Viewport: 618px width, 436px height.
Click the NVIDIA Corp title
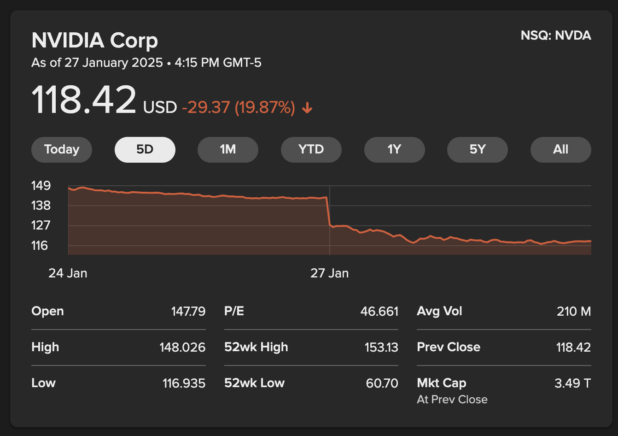coord(94,40)
